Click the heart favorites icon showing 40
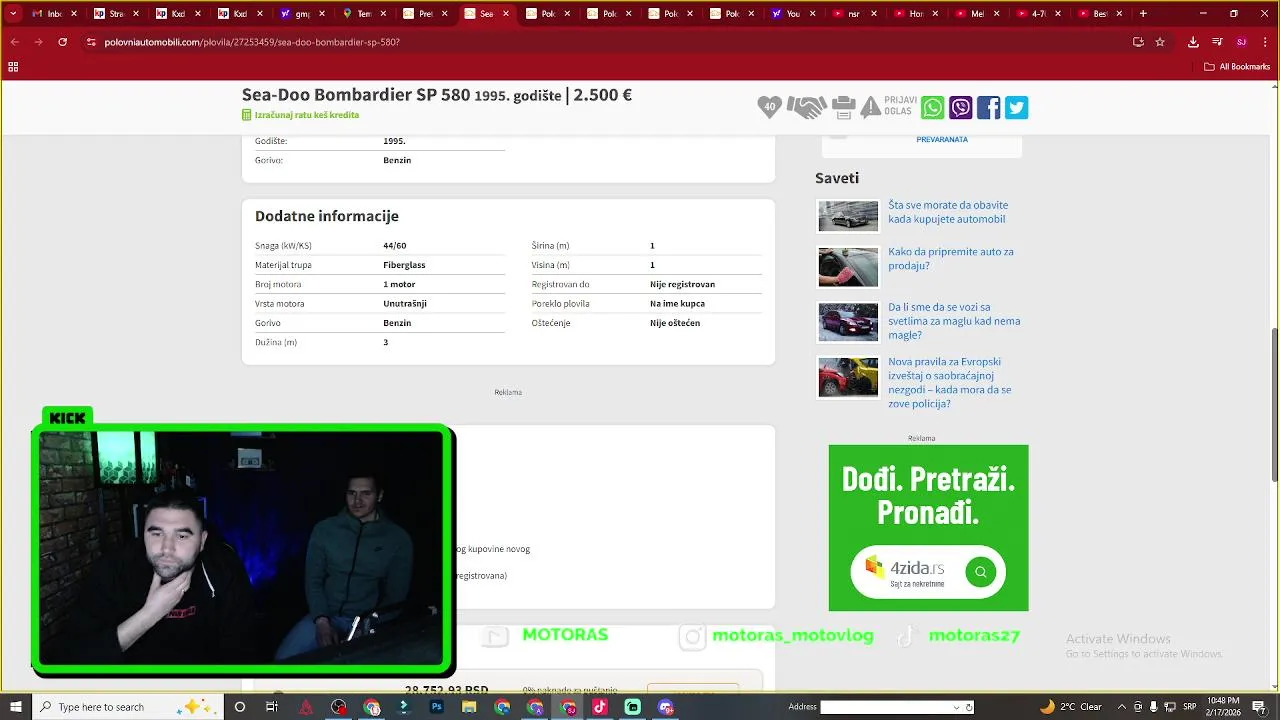 [769, 107]
